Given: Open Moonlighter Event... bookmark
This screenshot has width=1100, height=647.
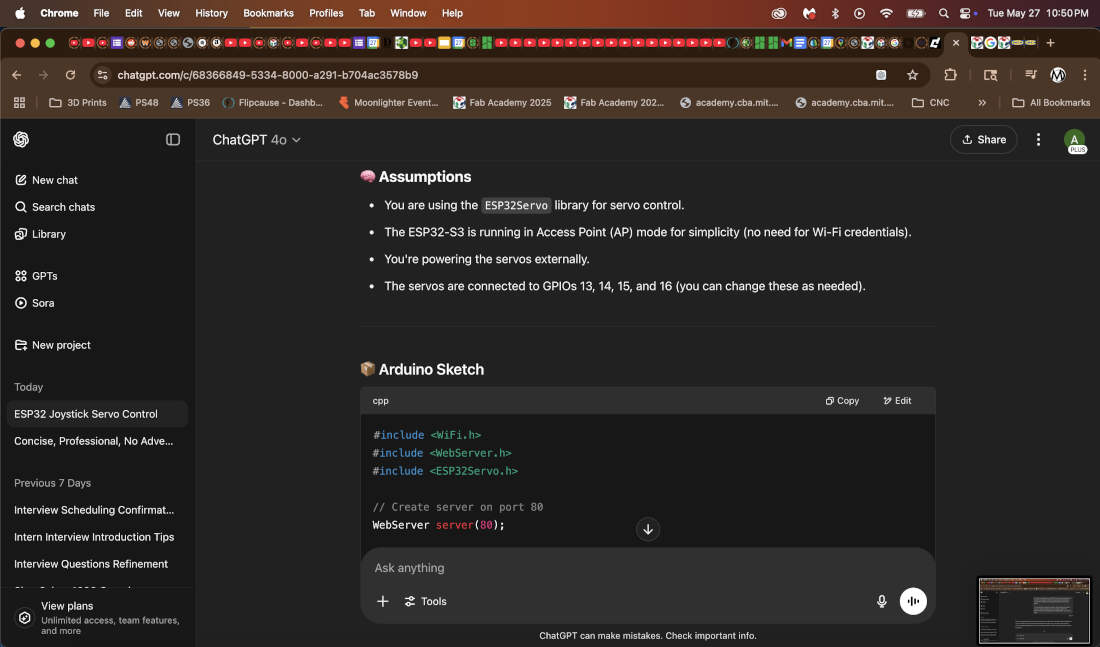Looking at the screenshot, I should [x=388, y=102].
